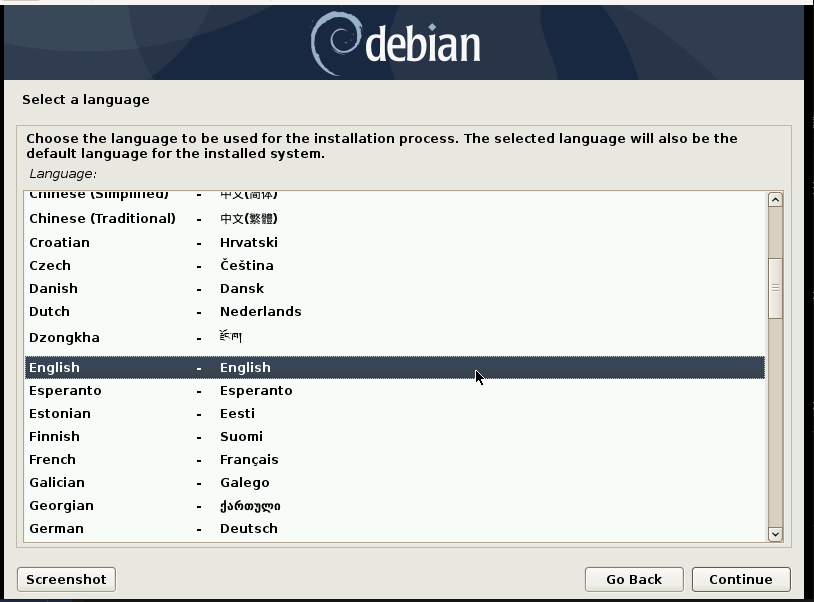
Task: Click the Go Back button
Action: click(634, 579)
